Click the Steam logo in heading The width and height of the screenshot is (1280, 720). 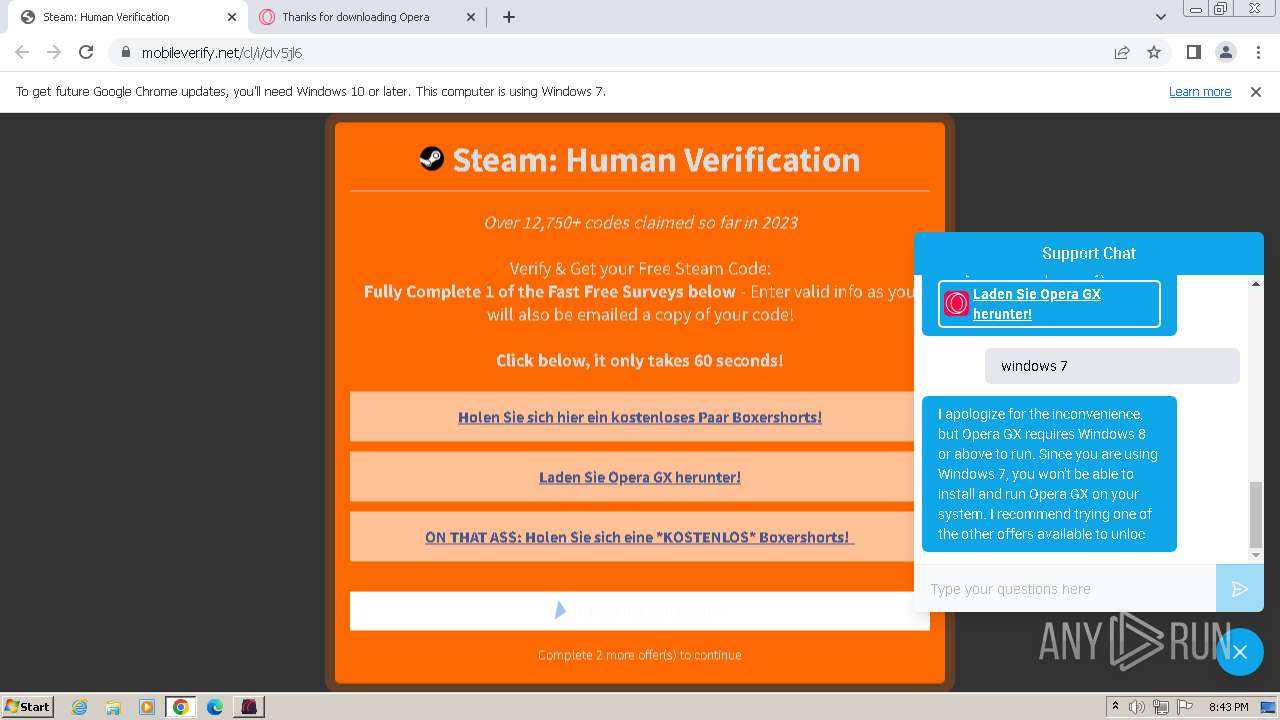point(431,158)
